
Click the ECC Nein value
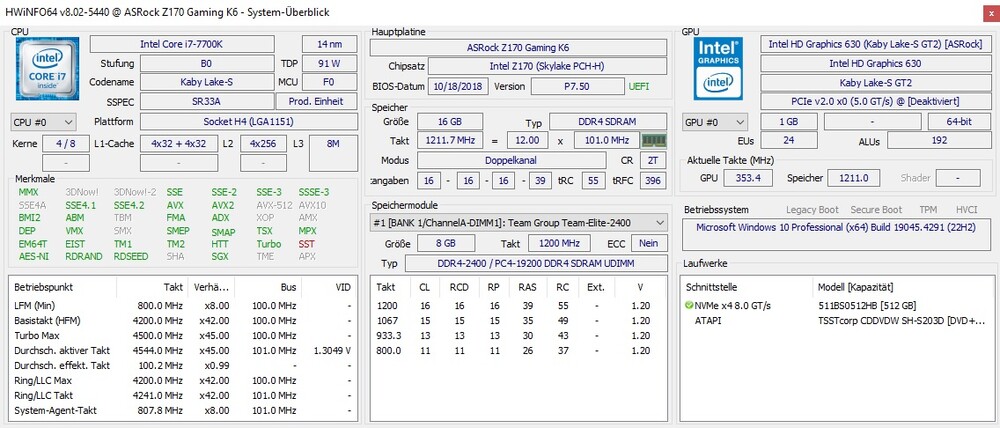coord(649,243)
